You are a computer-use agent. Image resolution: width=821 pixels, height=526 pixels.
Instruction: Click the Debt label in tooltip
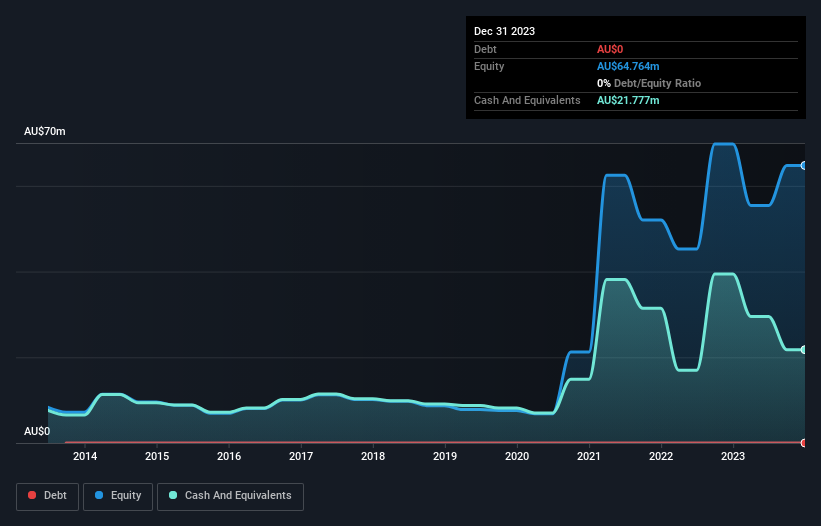[x=485, y=49]
